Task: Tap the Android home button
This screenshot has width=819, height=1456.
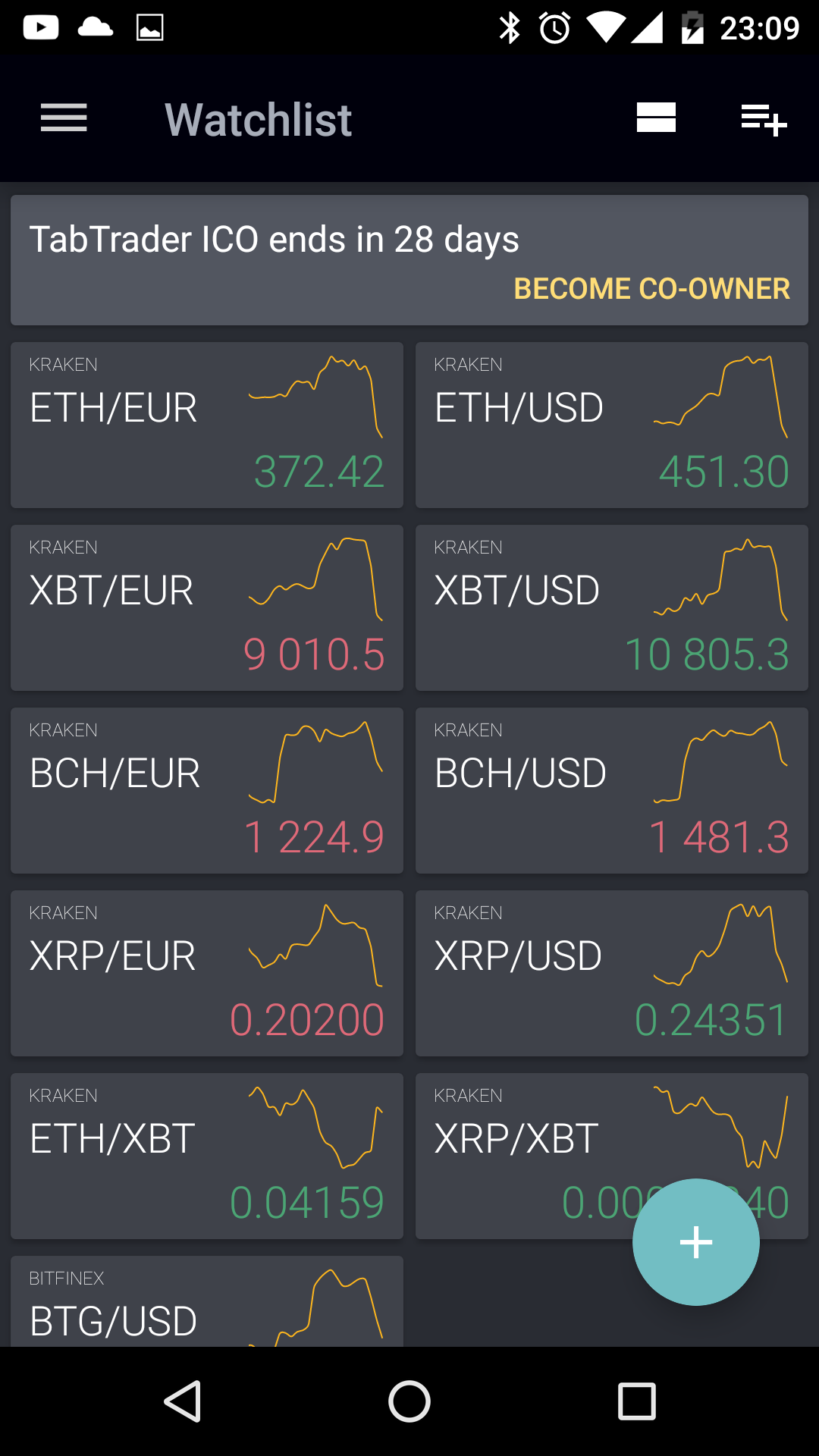Action: coord(409,1401)
